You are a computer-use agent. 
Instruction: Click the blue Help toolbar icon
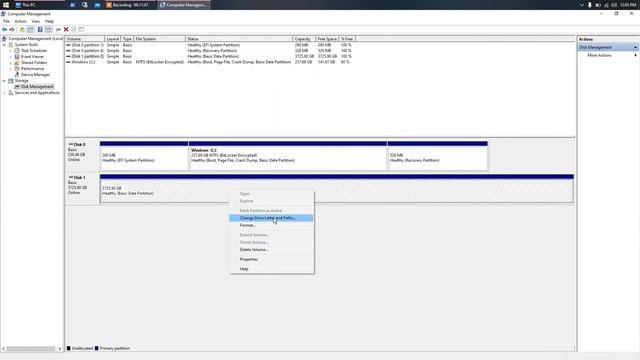click(40, 29)
